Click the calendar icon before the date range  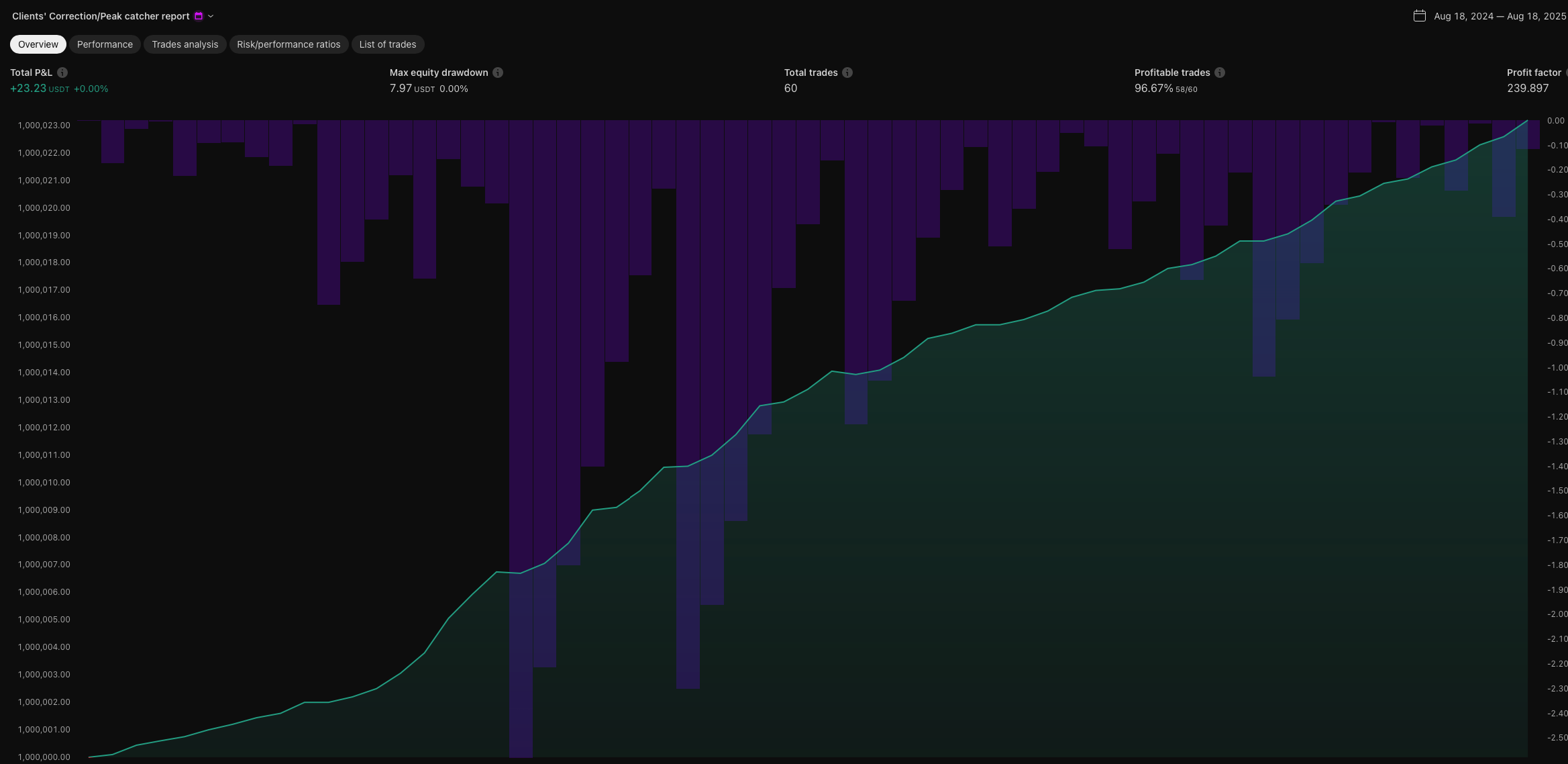(1419, 16)
